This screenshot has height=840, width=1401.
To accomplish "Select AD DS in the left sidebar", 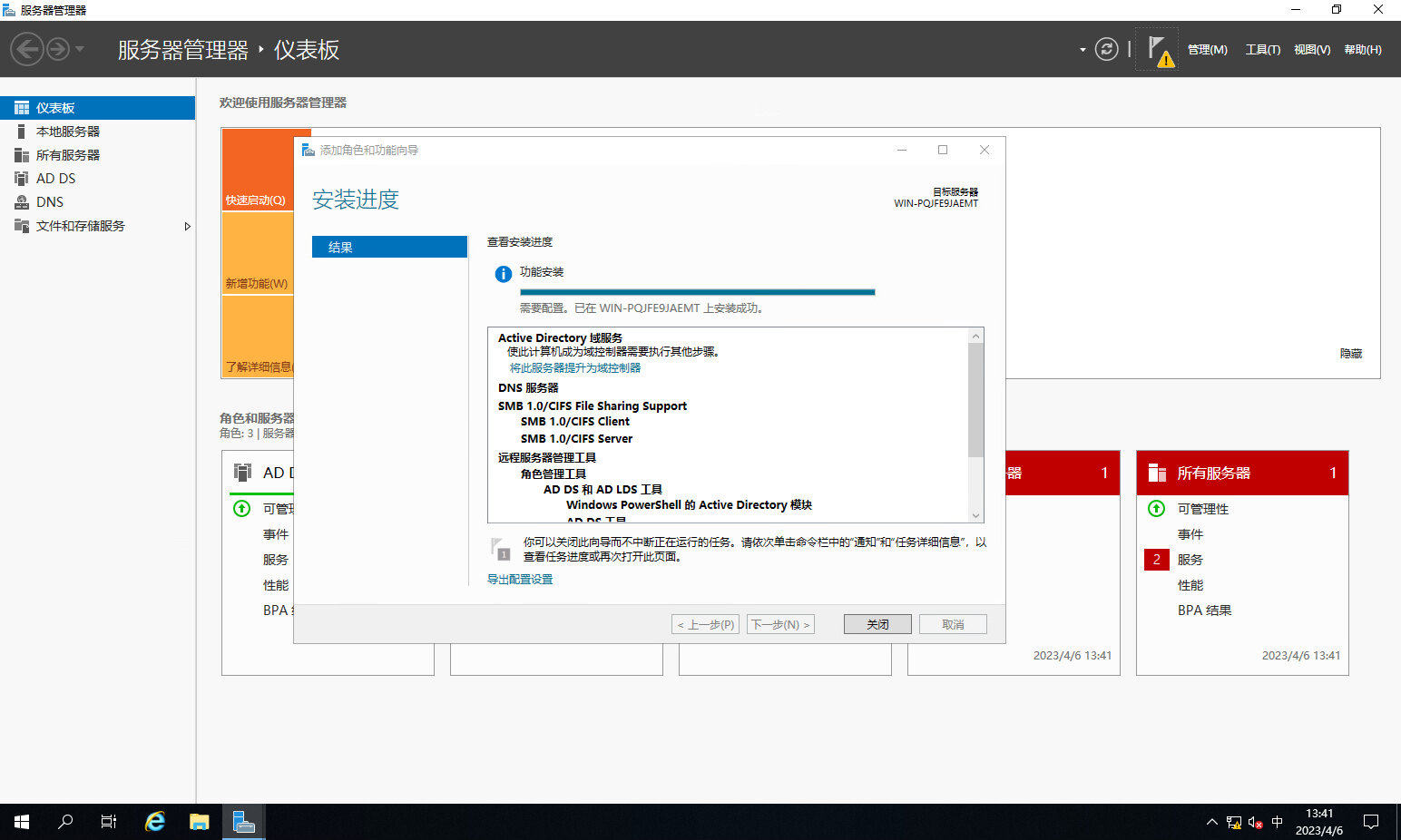I will pos(55,179).
